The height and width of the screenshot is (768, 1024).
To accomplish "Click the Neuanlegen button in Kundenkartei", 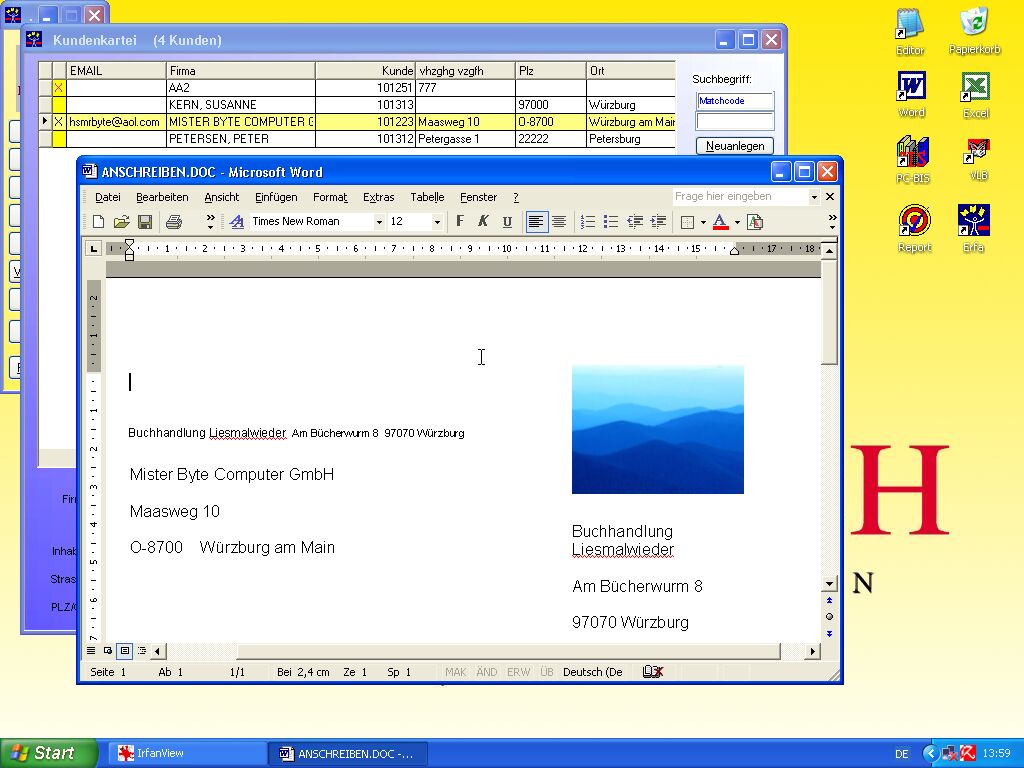I will click(735, 146).
